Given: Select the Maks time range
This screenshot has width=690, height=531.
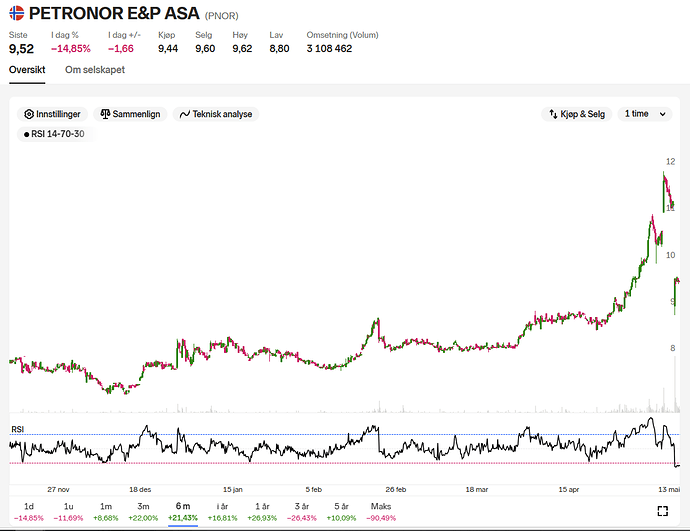Looking at the screenshot, I should point(381,512).
